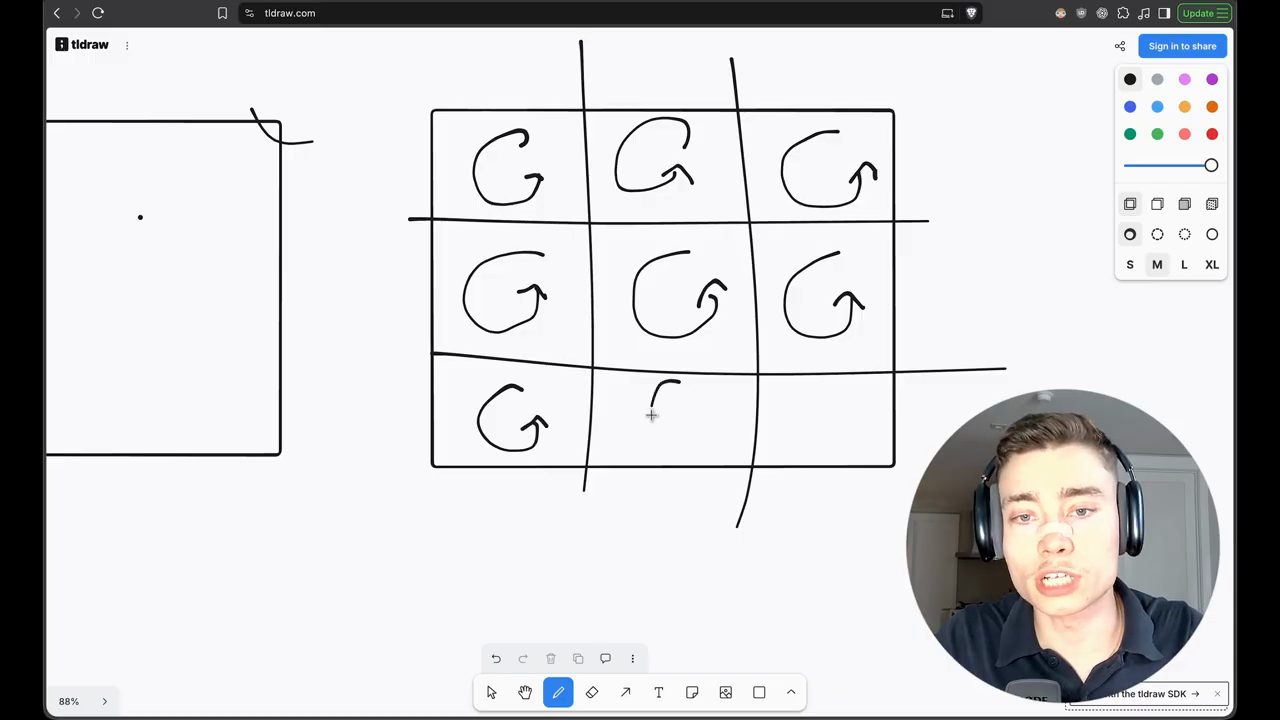
Task: Open the media/image upload tool
Action: (726, 692)
